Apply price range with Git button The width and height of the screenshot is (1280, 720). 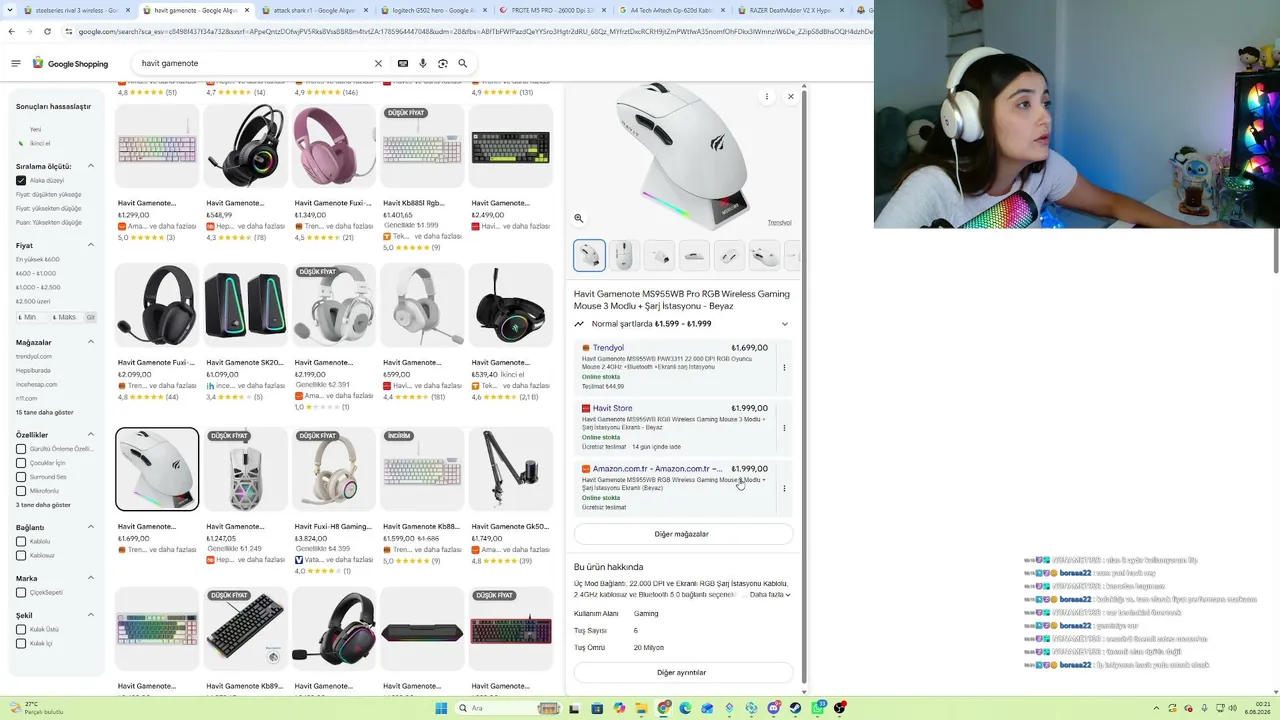point(90,317)
